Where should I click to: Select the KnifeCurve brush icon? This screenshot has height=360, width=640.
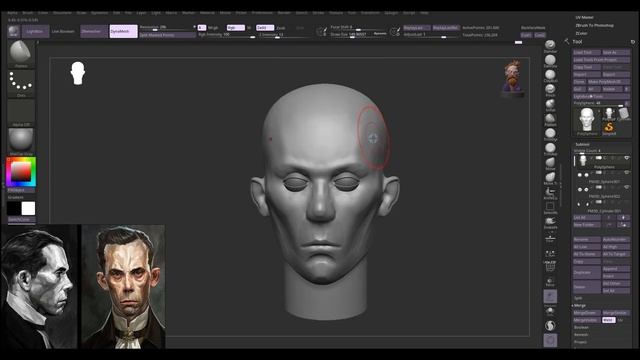(550, 193)
